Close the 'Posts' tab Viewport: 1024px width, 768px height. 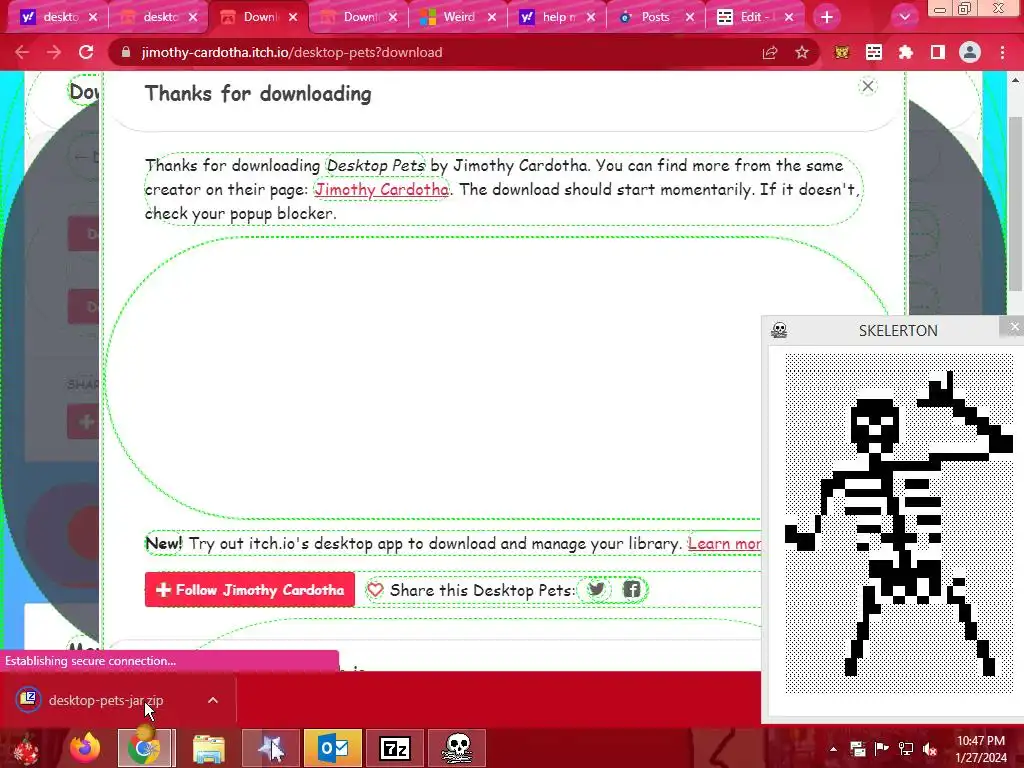690,18
